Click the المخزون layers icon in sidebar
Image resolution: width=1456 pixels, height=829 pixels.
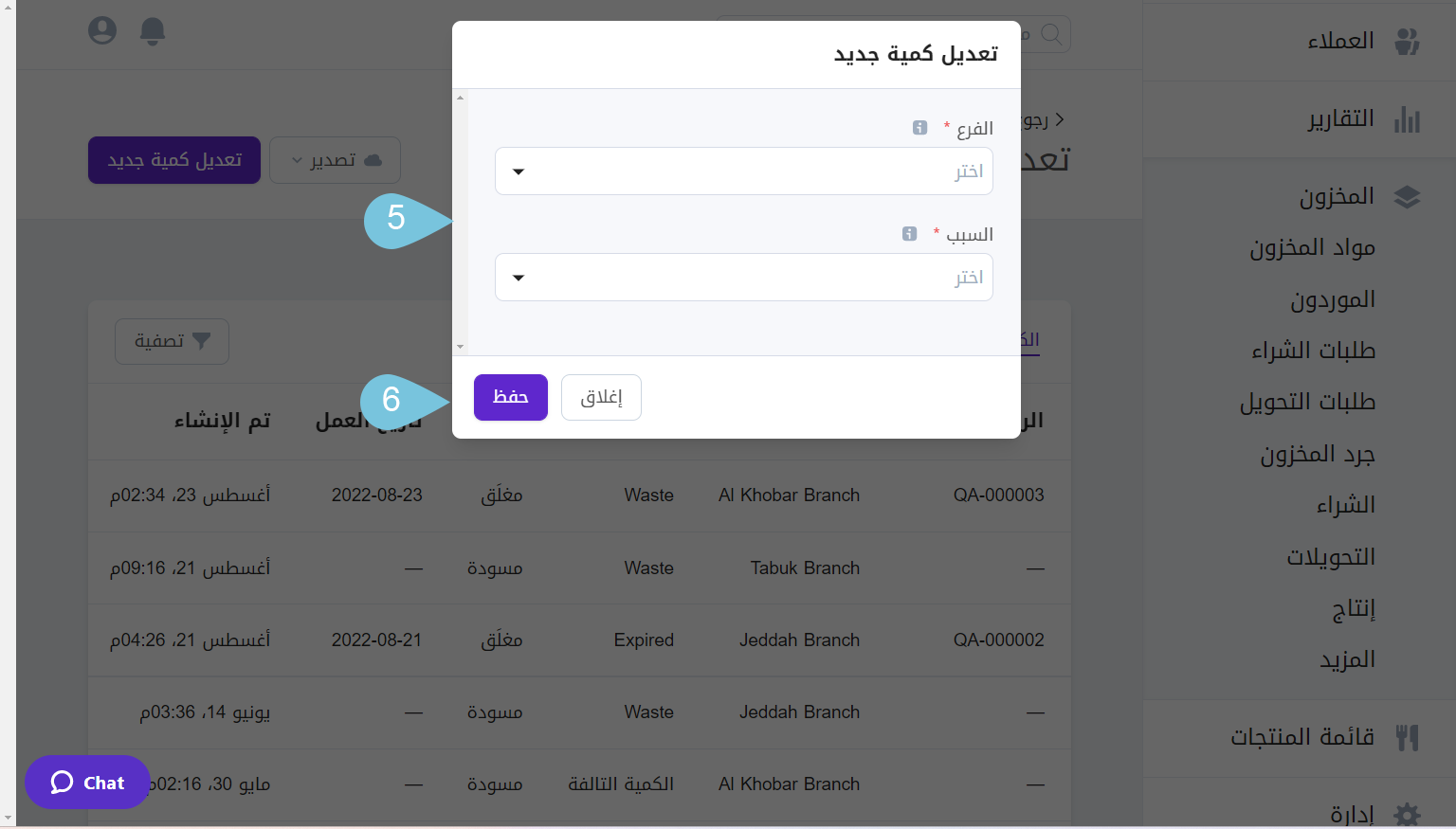click(1408, 197)
